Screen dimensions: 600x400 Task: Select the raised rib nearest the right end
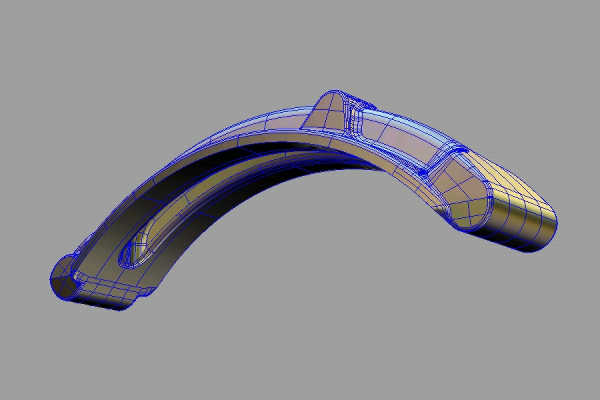(x=445, y=165)
